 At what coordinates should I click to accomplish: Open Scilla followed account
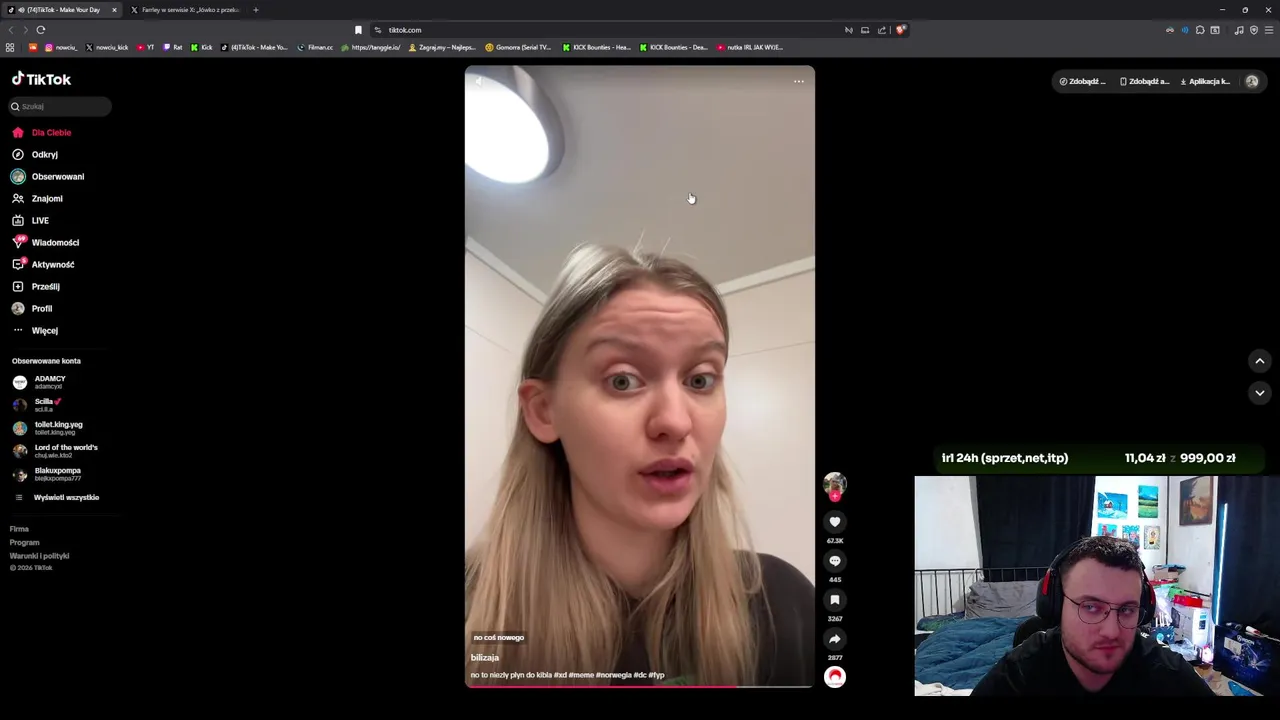38,405
